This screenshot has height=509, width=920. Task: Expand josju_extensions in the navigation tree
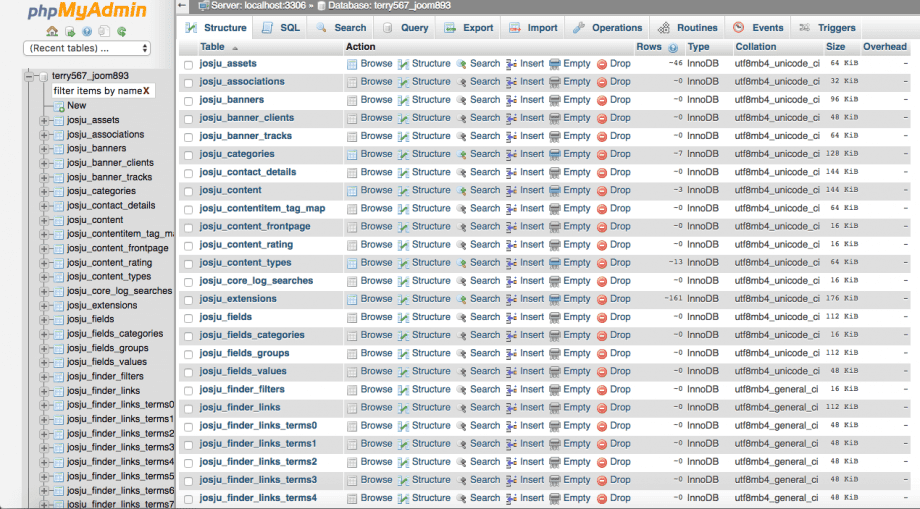pyautogui.click(x=44, y=306)
